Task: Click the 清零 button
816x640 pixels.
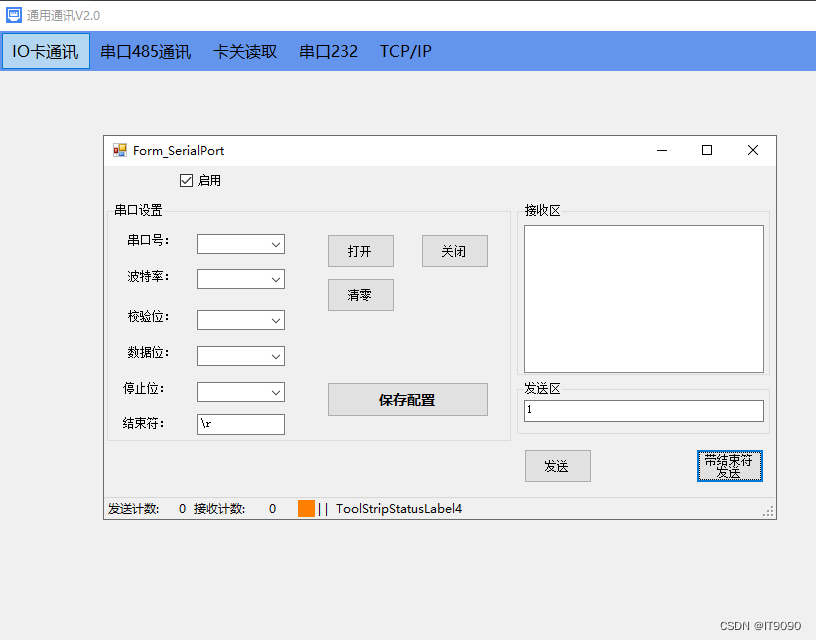Action: 361,295
